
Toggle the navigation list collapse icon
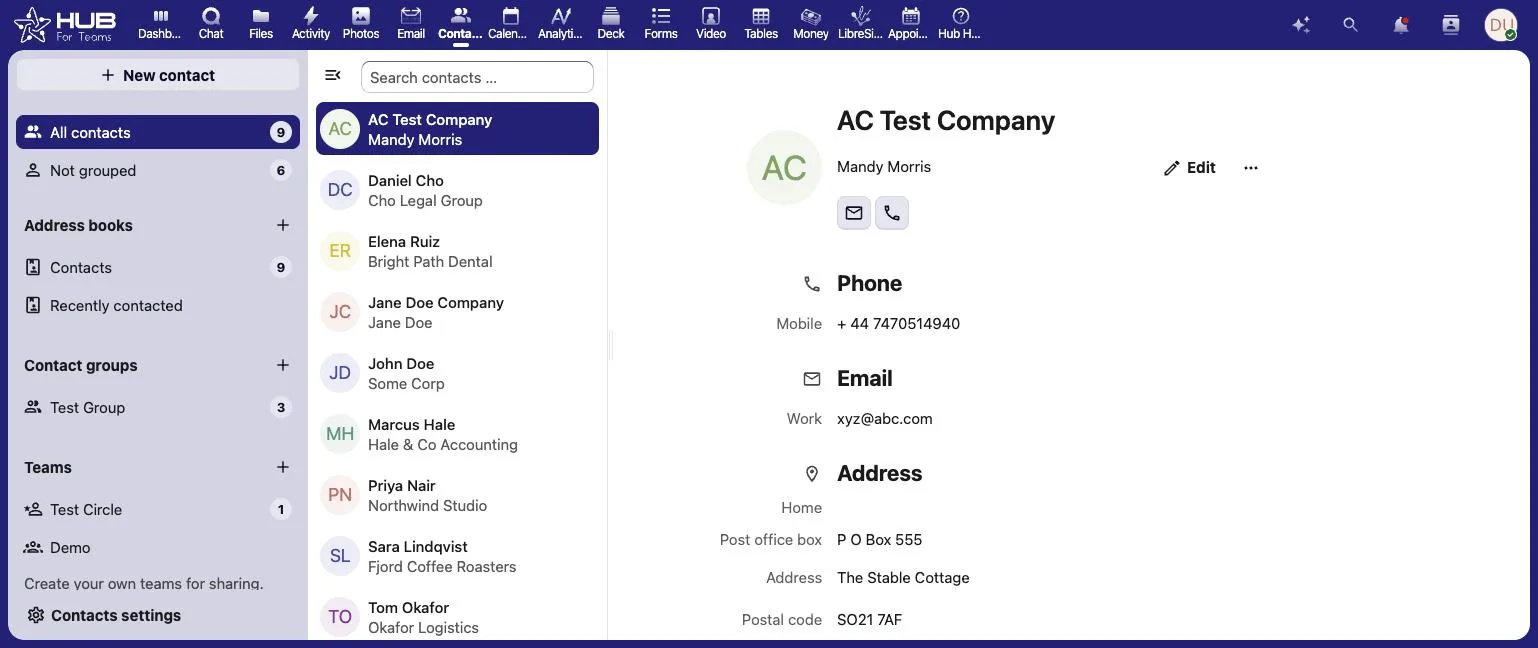click(333, 76)
